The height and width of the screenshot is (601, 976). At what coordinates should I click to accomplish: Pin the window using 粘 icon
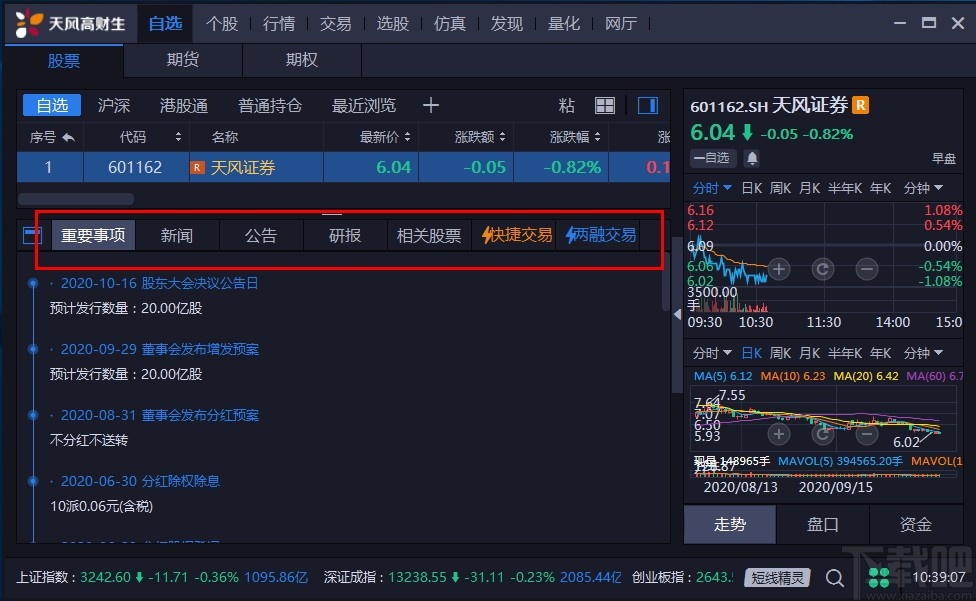(565, 105)
